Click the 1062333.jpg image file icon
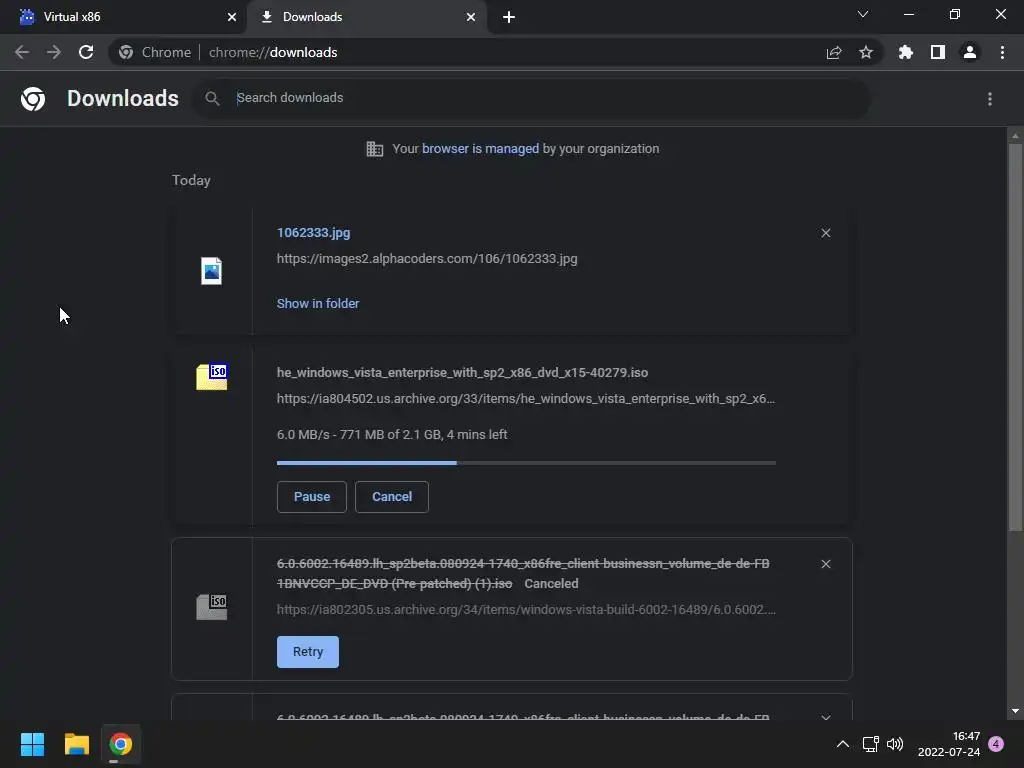 point(212,271)
